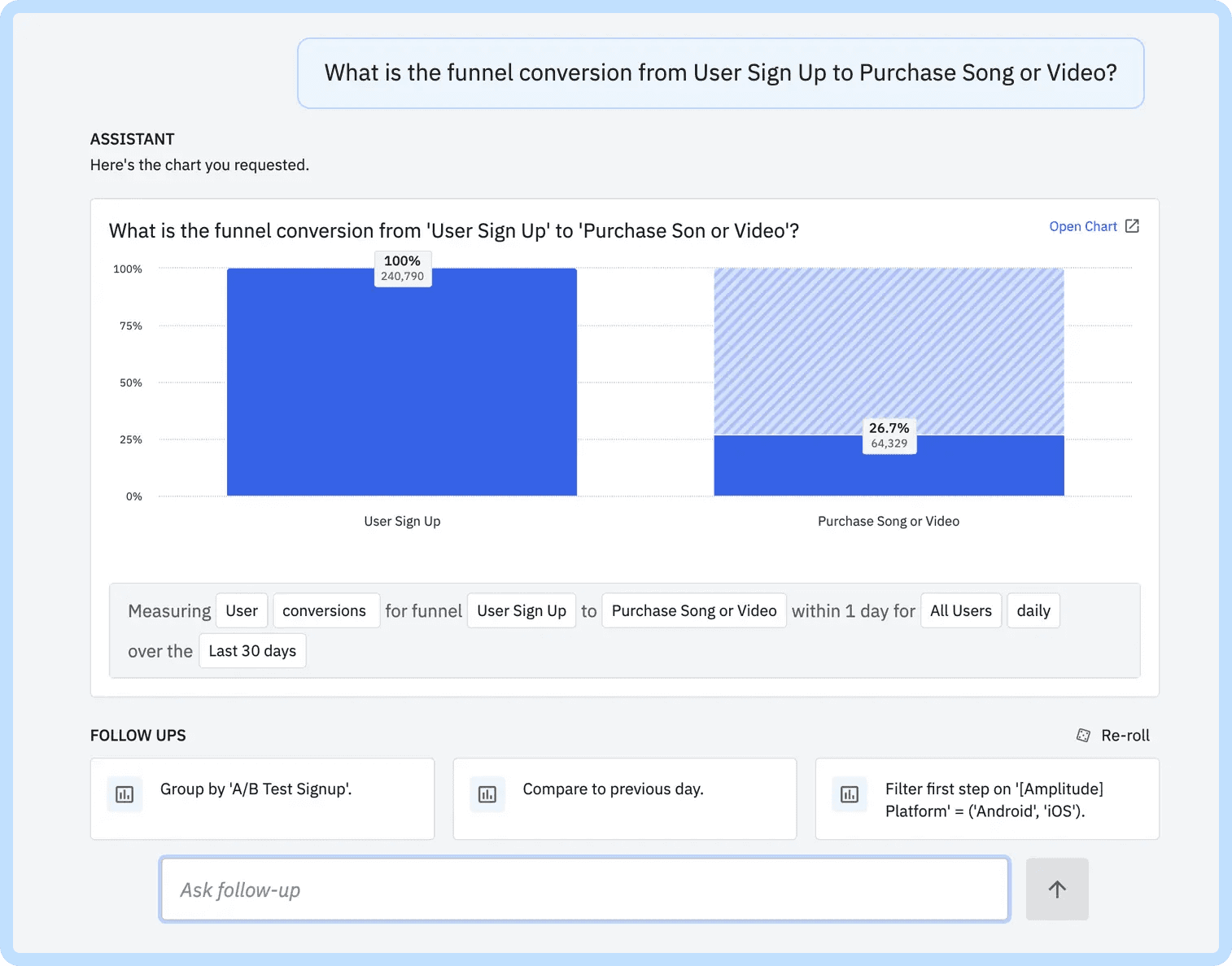This screenshot has width=1232, height=966.
Task: Open the 'Last 30 days' date range picker
Action: [x=252, y=651]
